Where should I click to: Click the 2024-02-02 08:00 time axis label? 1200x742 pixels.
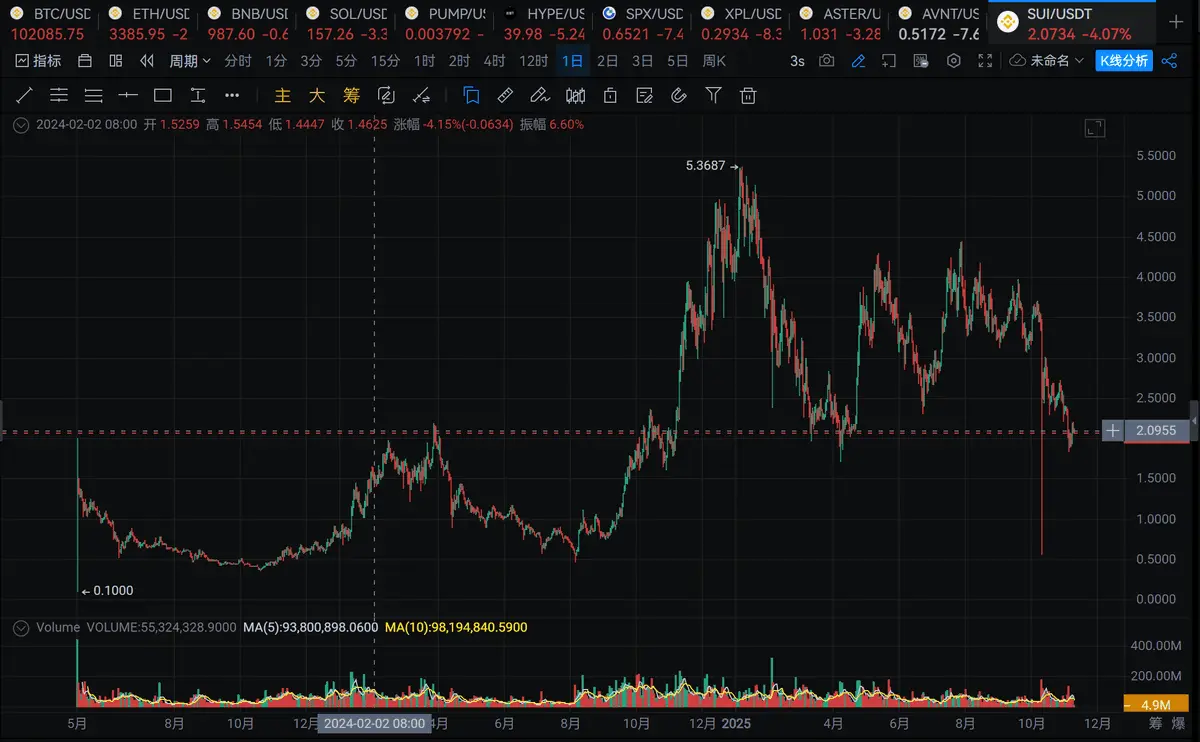point(375,723)
